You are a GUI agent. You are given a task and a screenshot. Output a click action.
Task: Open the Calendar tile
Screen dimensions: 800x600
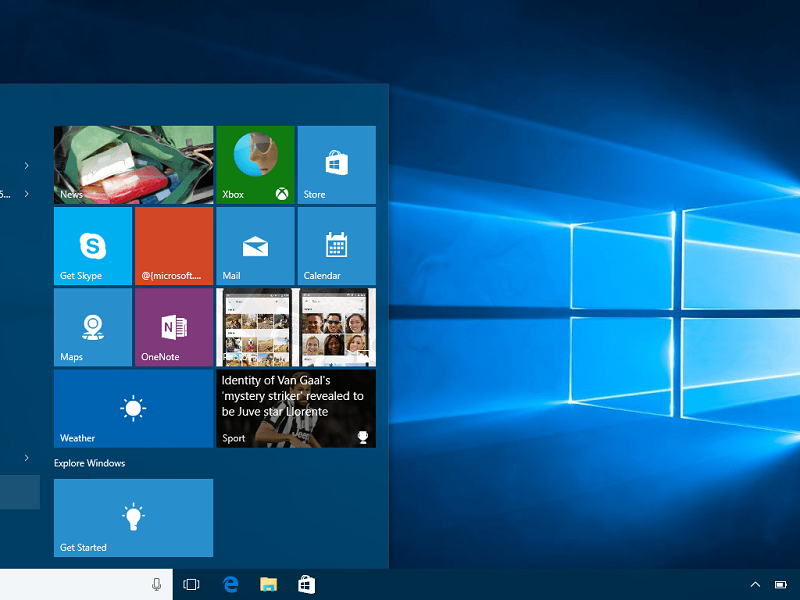pos(336,246)
